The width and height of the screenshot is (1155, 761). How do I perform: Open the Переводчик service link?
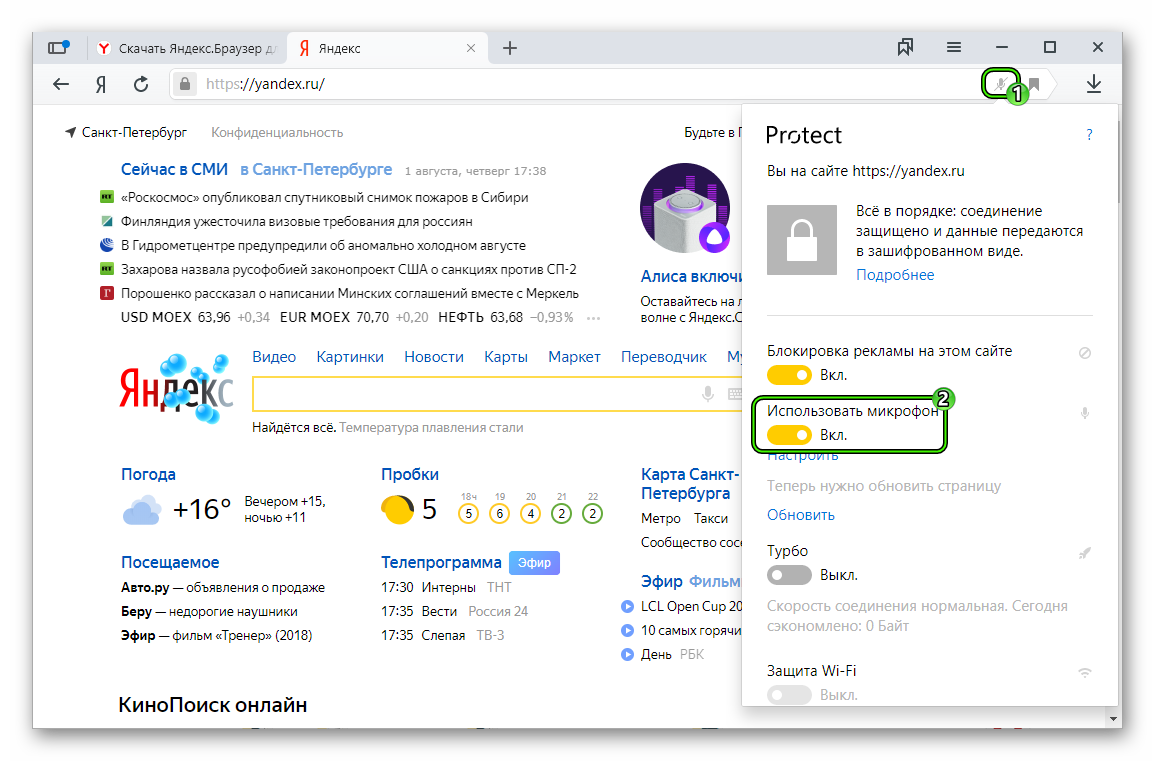(663, 357)
